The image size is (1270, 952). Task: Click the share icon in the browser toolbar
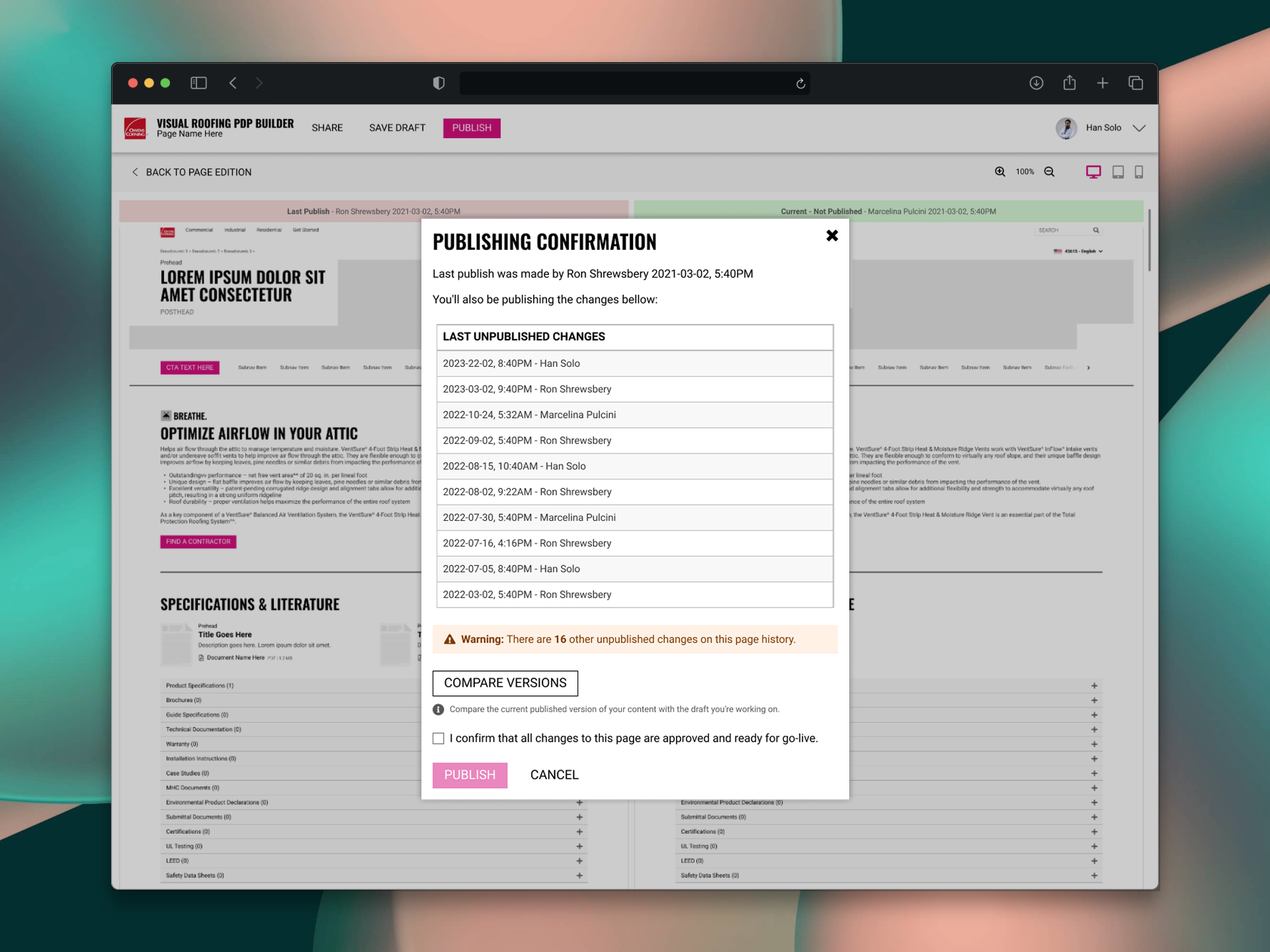pos(1070,83)
